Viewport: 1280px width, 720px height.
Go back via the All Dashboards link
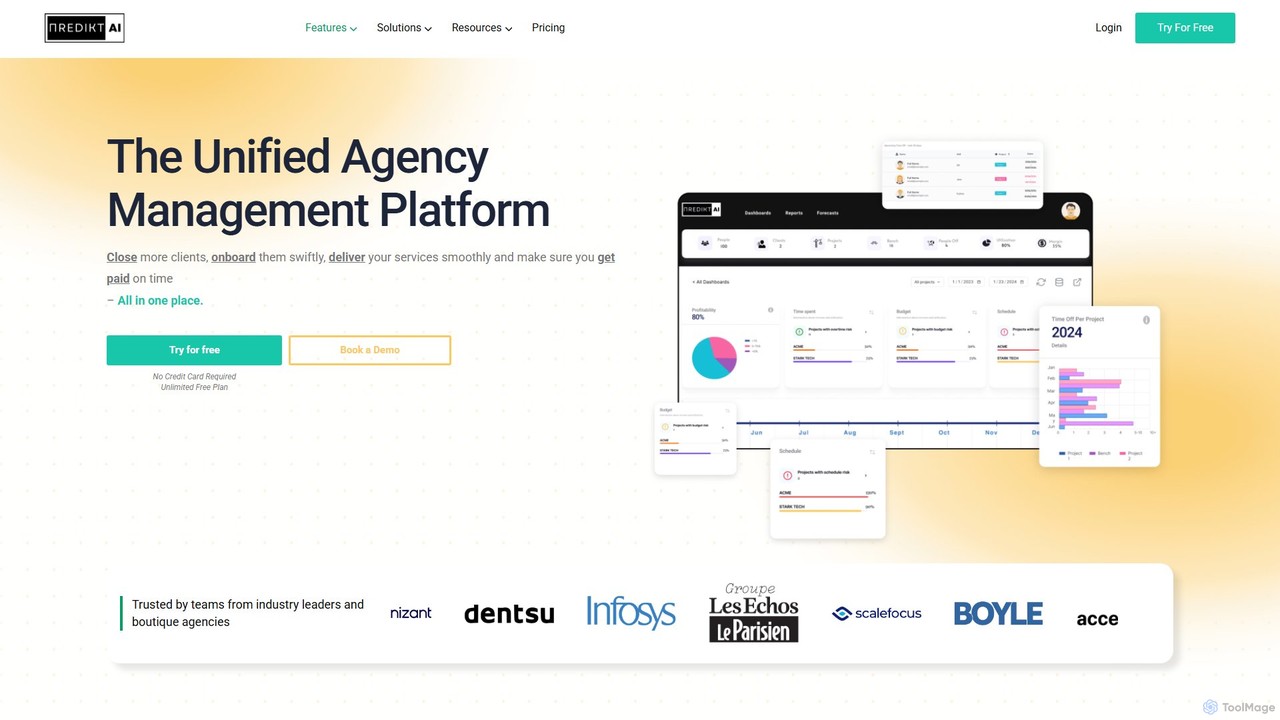711,283
